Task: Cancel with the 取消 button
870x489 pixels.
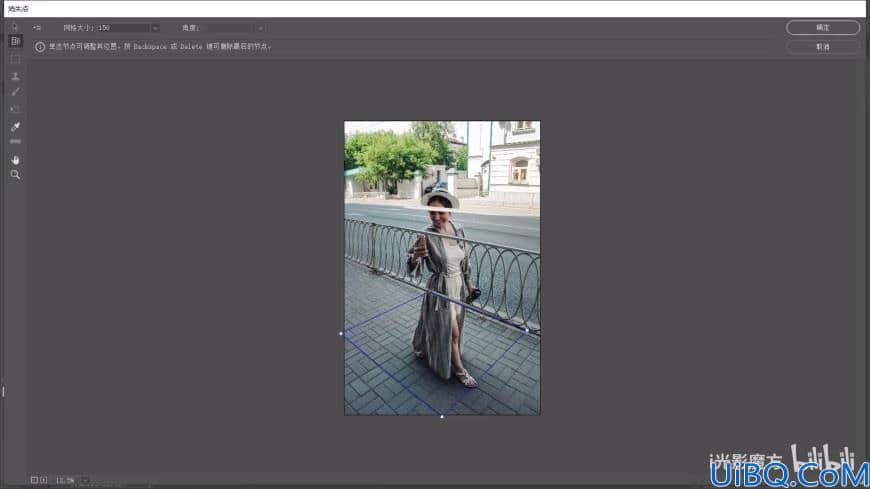Action: coord(823,47)
